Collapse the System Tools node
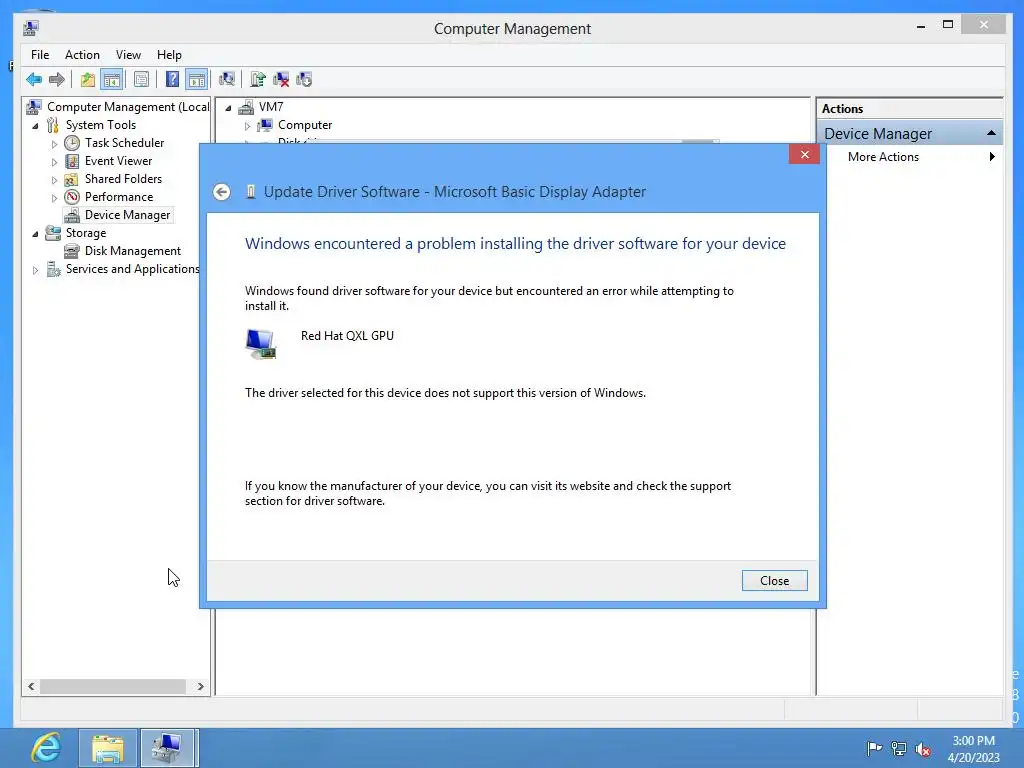 [x=35, y=125]
